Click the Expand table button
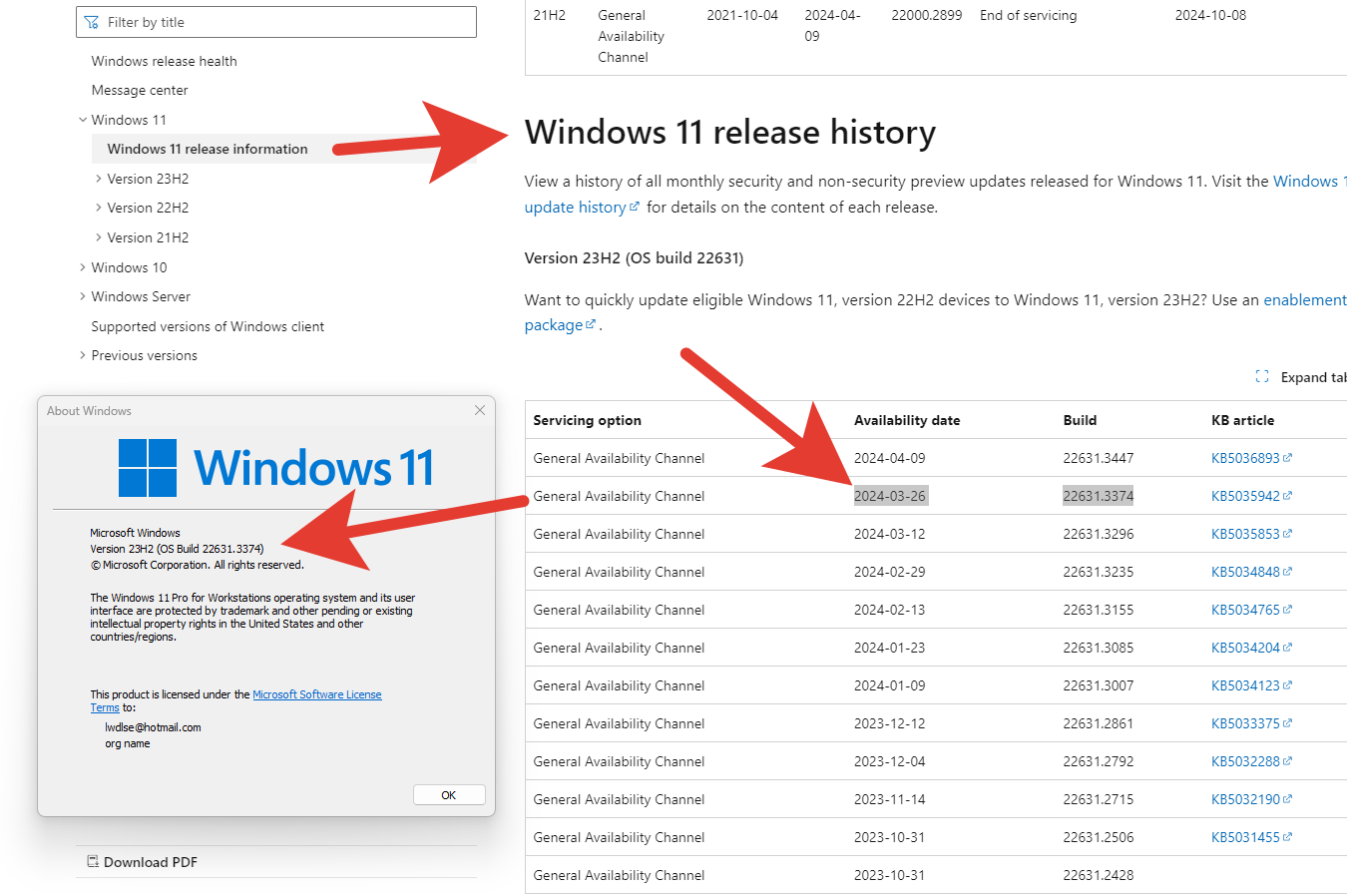Screen dimensions: 1347x896 1301,377
